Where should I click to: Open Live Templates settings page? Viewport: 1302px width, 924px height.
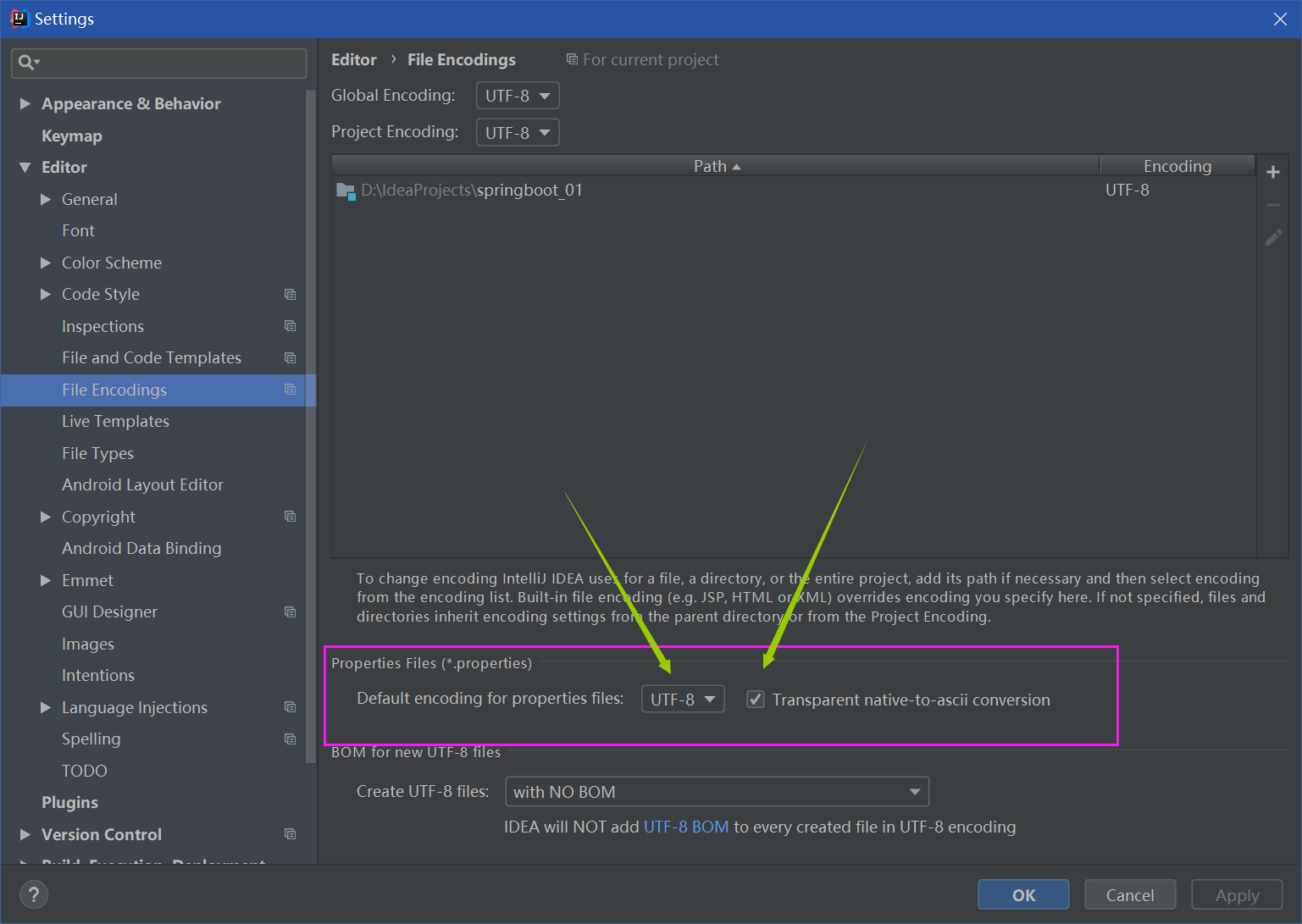pos(115,422)
